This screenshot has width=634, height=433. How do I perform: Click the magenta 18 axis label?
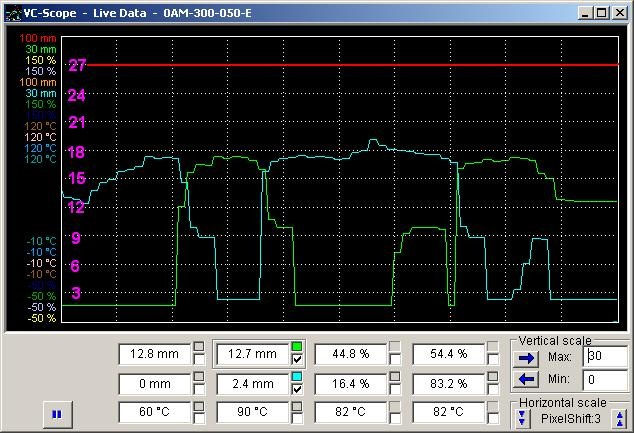click(x=76, y=152)
